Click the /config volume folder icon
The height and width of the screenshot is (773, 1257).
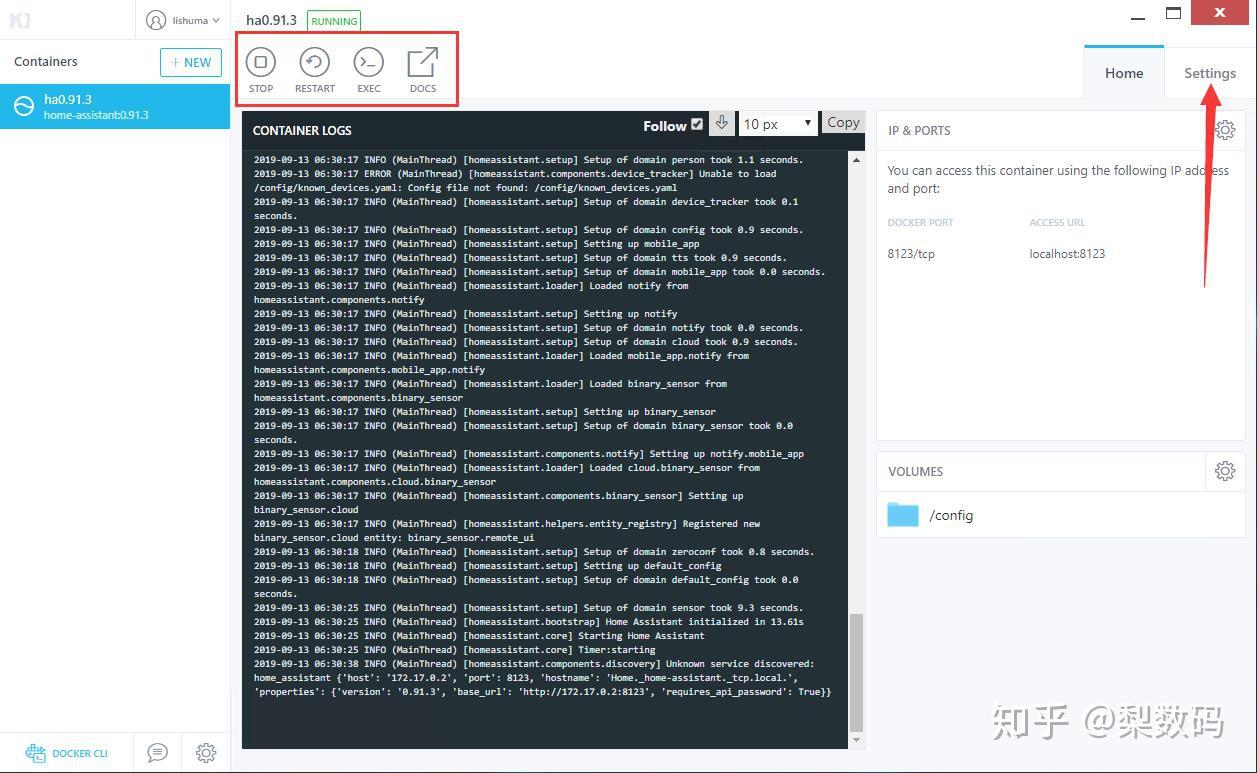tap(902, 514)
